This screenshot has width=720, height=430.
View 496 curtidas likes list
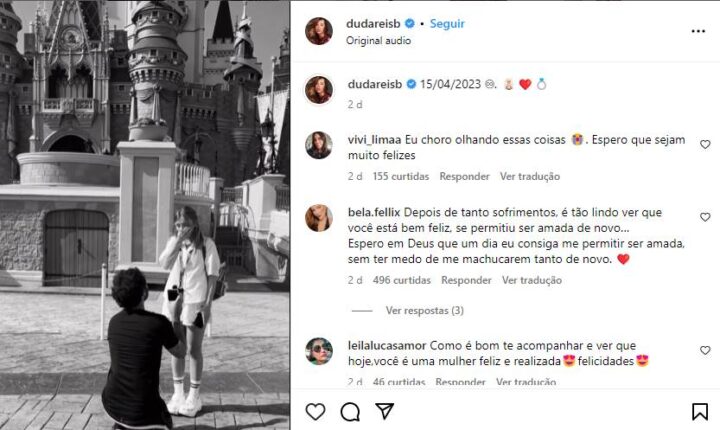pos(402,280)
